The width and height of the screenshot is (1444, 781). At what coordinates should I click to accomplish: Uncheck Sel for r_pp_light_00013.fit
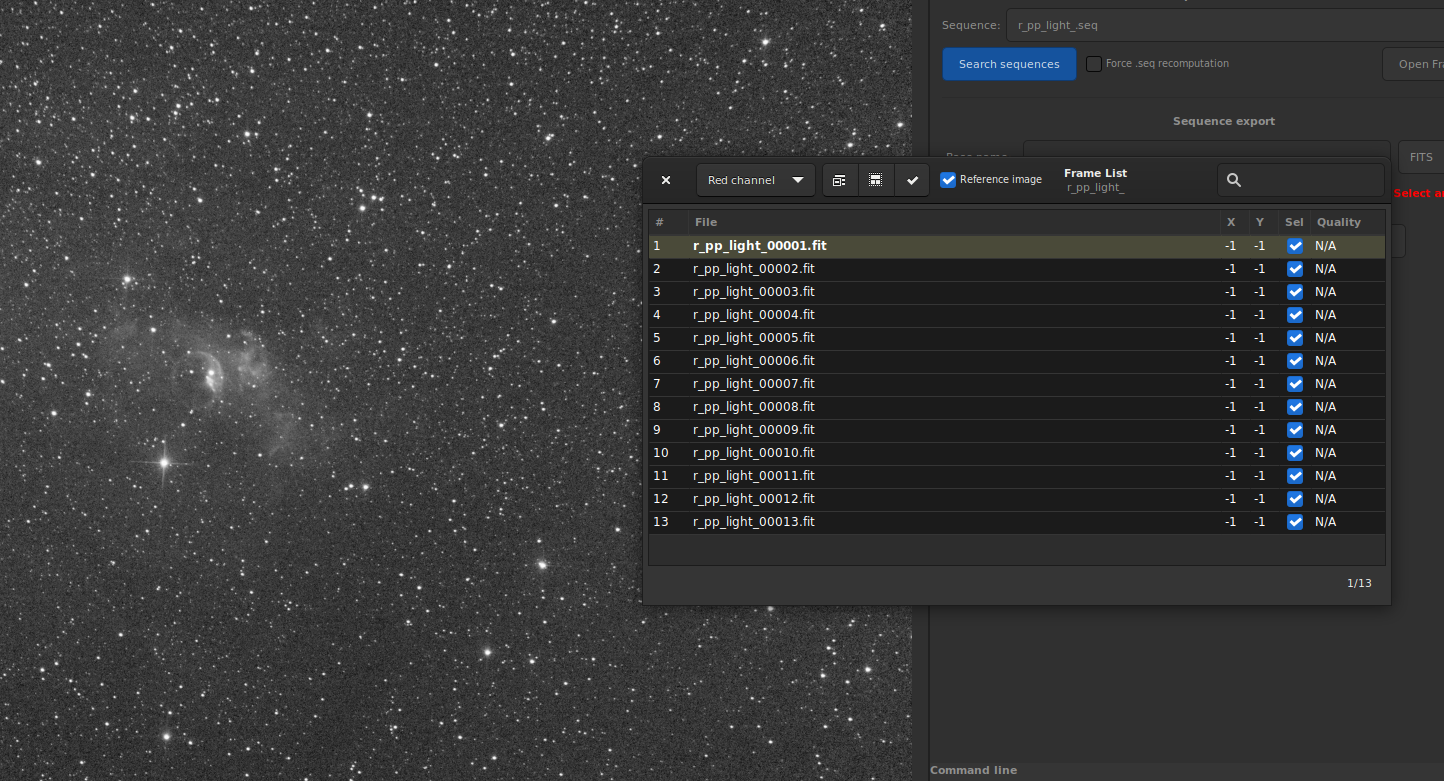click(x=1295, y=522)
